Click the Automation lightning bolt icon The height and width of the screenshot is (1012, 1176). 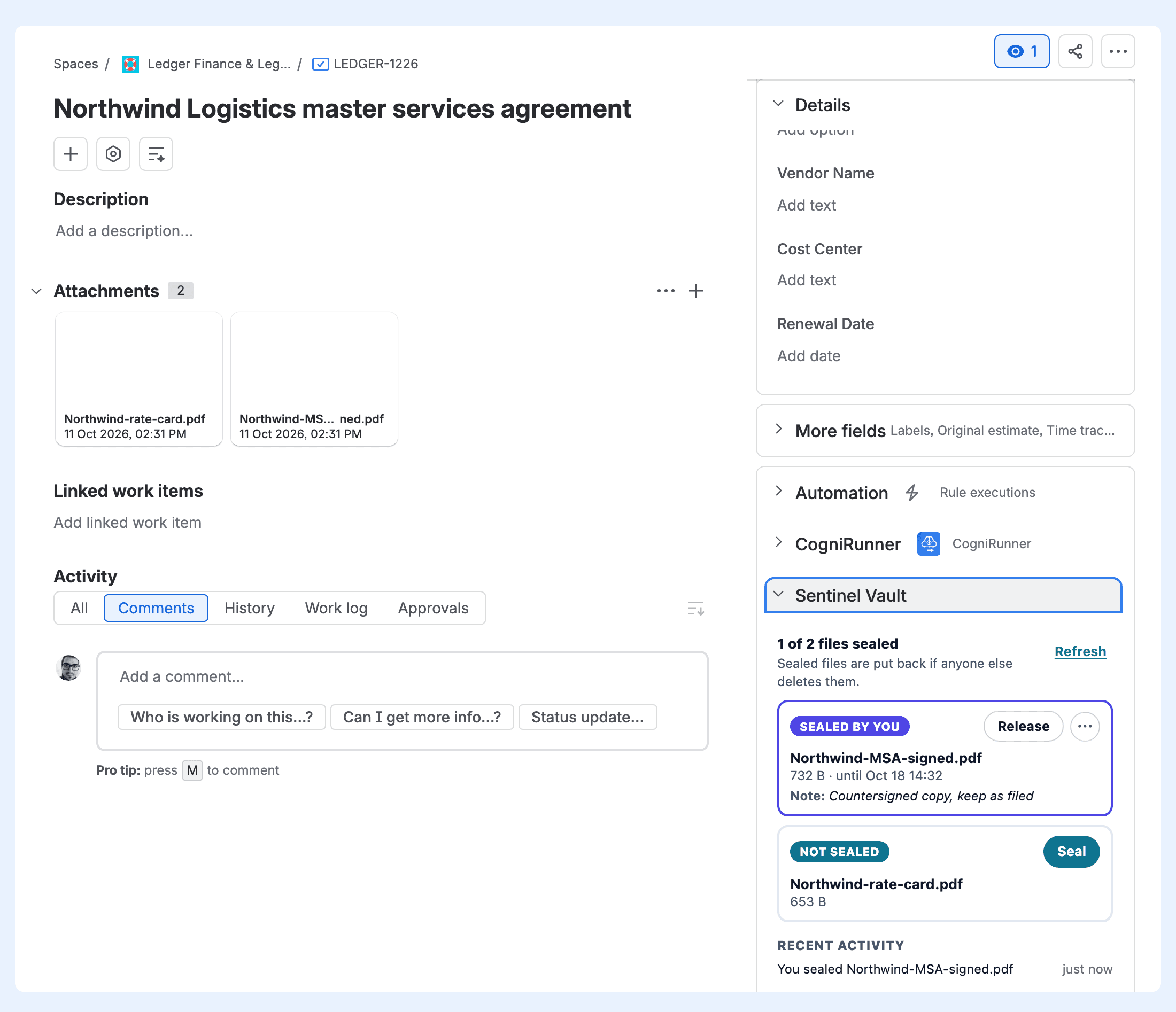(912, 493)
